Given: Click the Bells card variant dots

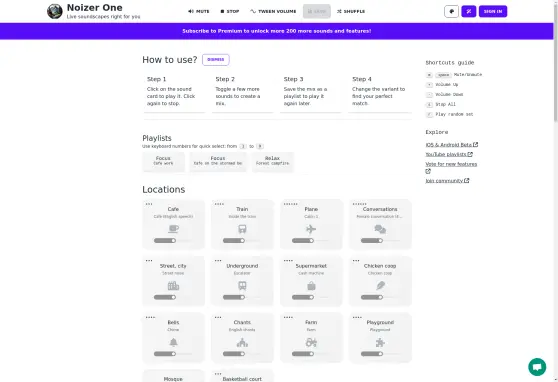Looking at the screenshot, I should click(x=150, y=317).
